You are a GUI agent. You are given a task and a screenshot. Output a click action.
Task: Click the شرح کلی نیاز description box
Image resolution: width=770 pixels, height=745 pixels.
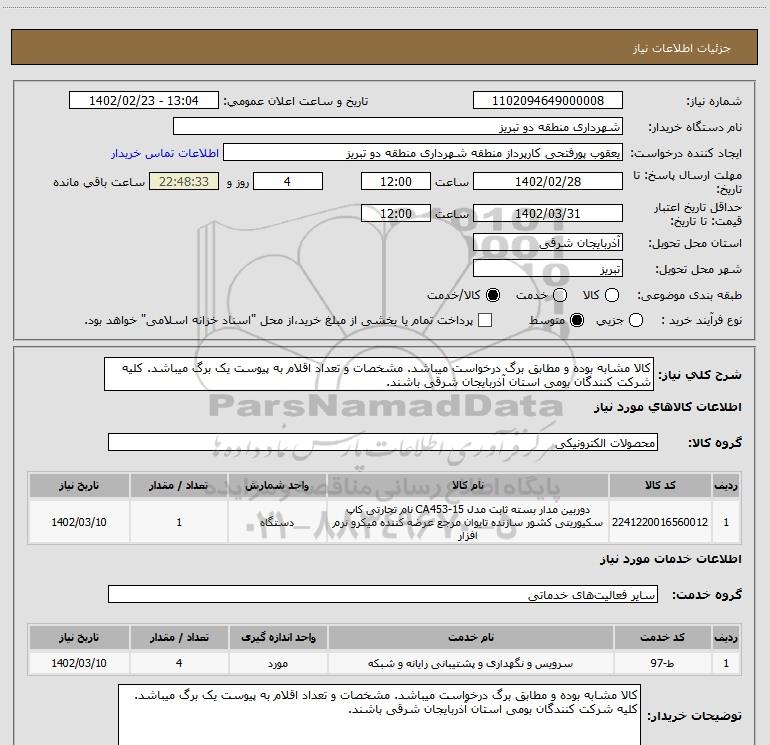(379, 374)
